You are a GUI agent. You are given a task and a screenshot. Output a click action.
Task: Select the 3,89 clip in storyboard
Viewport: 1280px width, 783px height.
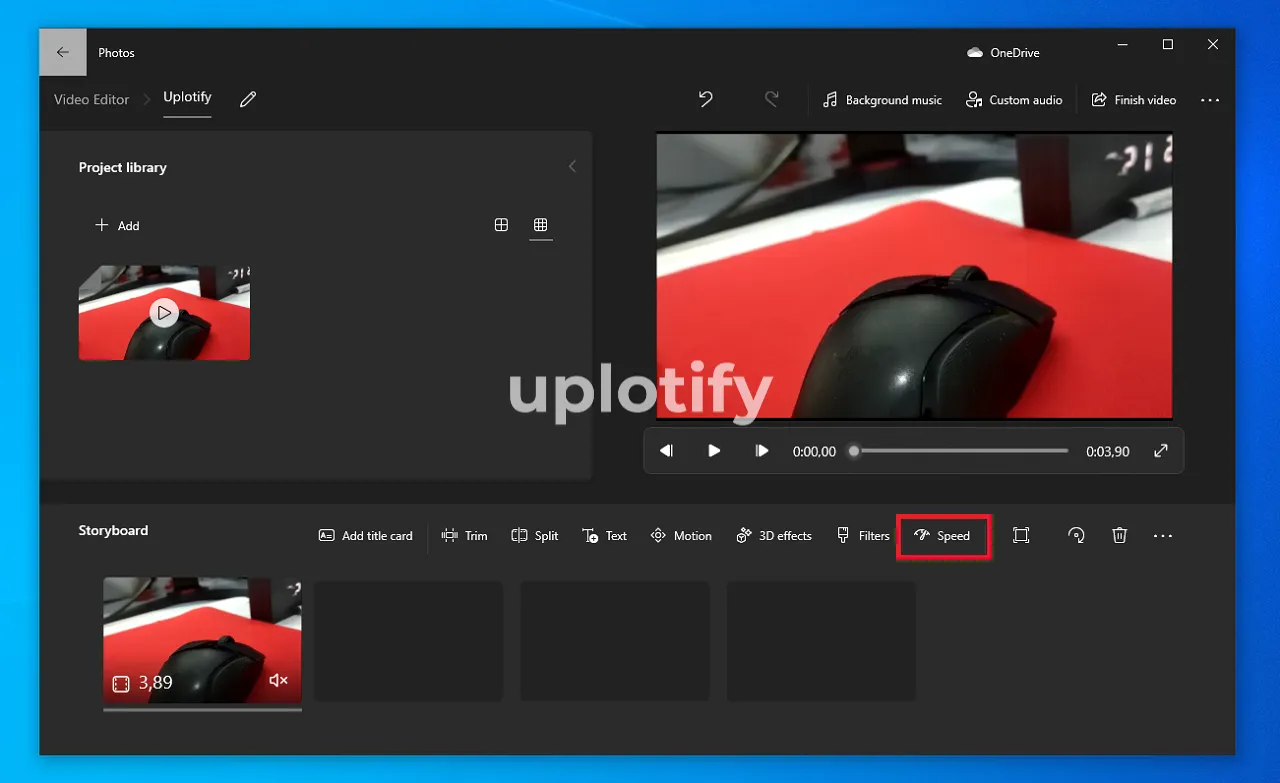(x=202, y=640)
